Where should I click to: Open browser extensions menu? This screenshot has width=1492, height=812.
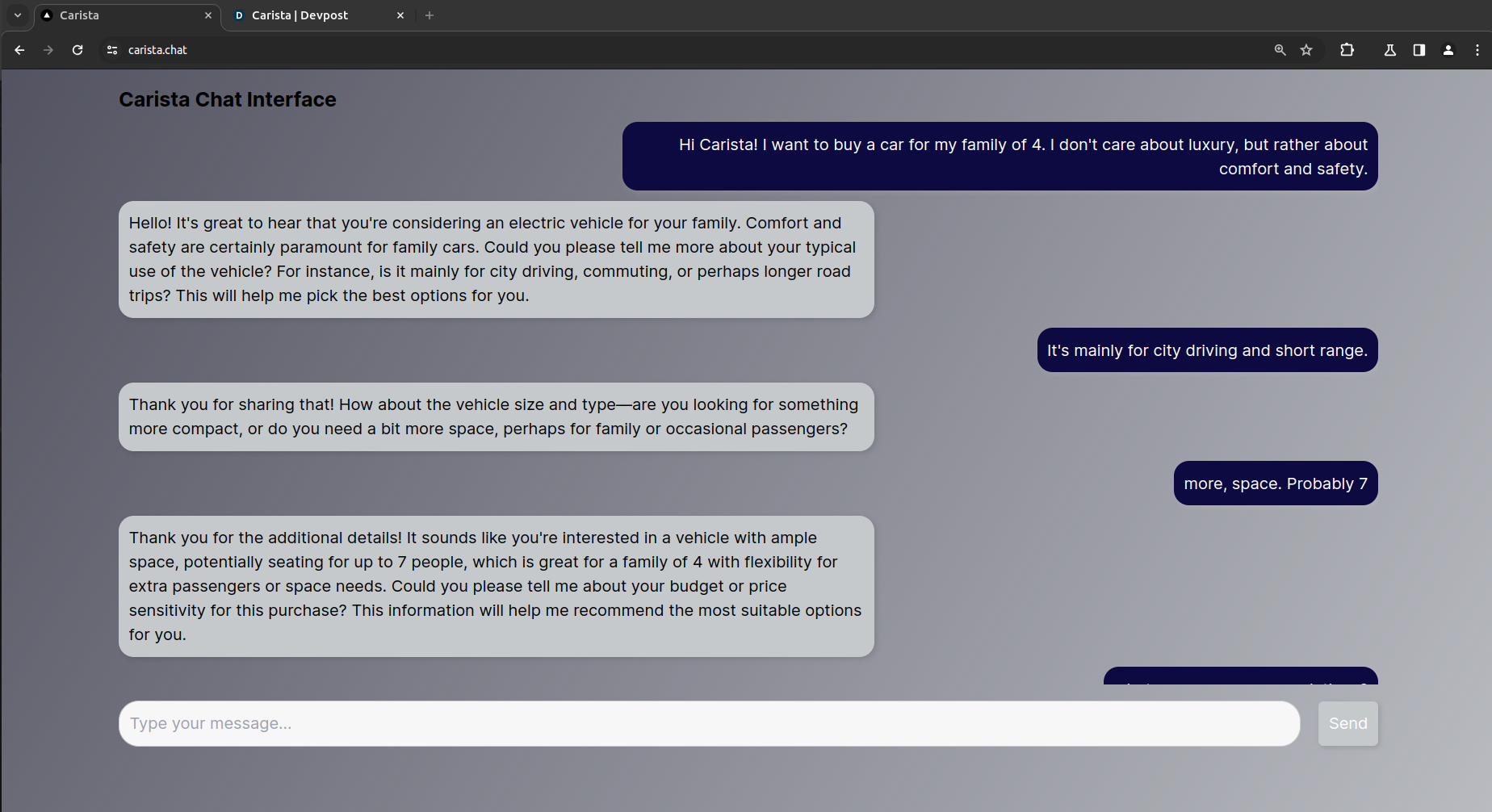click(x=1347, y=50)
